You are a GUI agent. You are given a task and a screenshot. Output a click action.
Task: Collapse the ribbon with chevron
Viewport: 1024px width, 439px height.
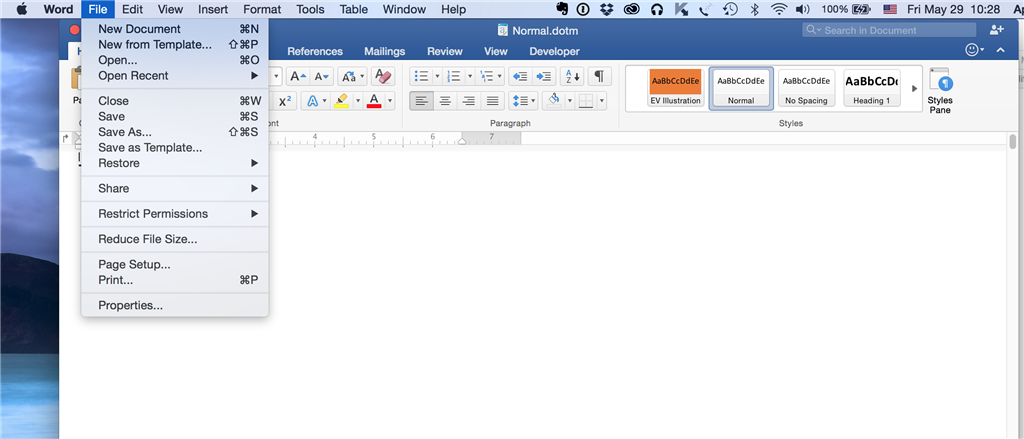pos(1000,50)
